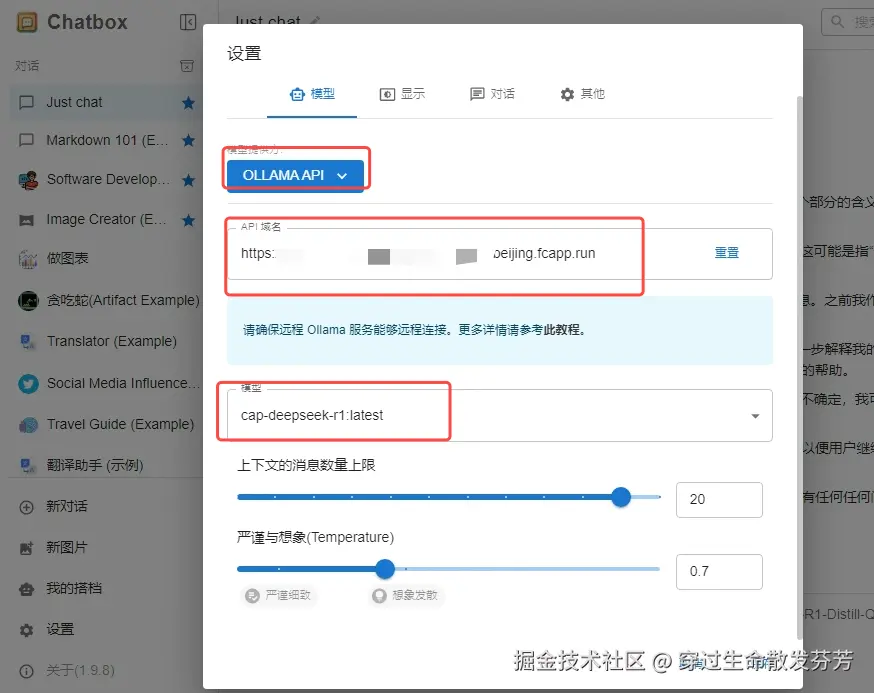The height and width of the screenshot is (693, 874).
Task: Open the Markdown 101 conversation
Action: (106, 140)
